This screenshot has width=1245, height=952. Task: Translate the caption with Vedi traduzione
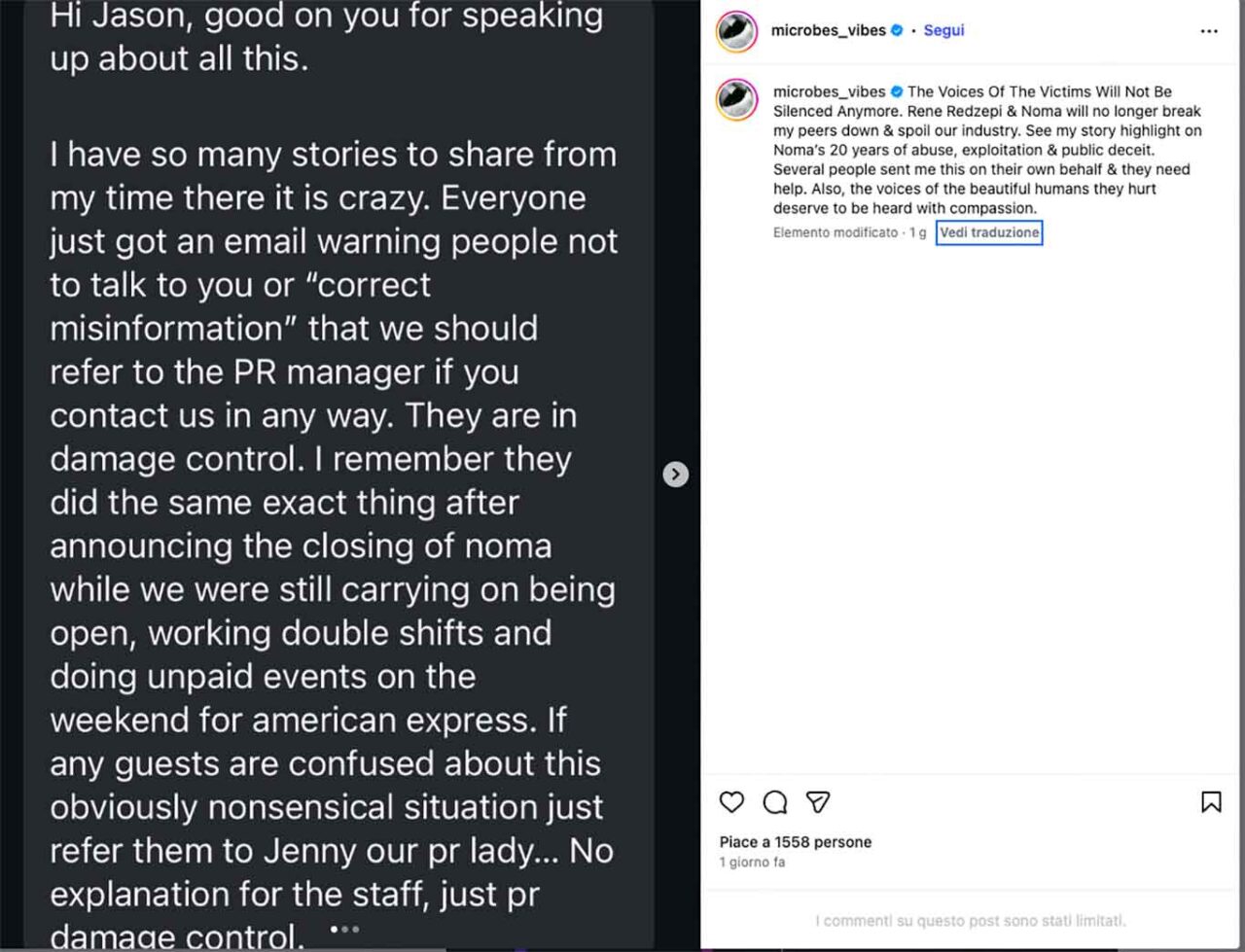coord(989,232)
